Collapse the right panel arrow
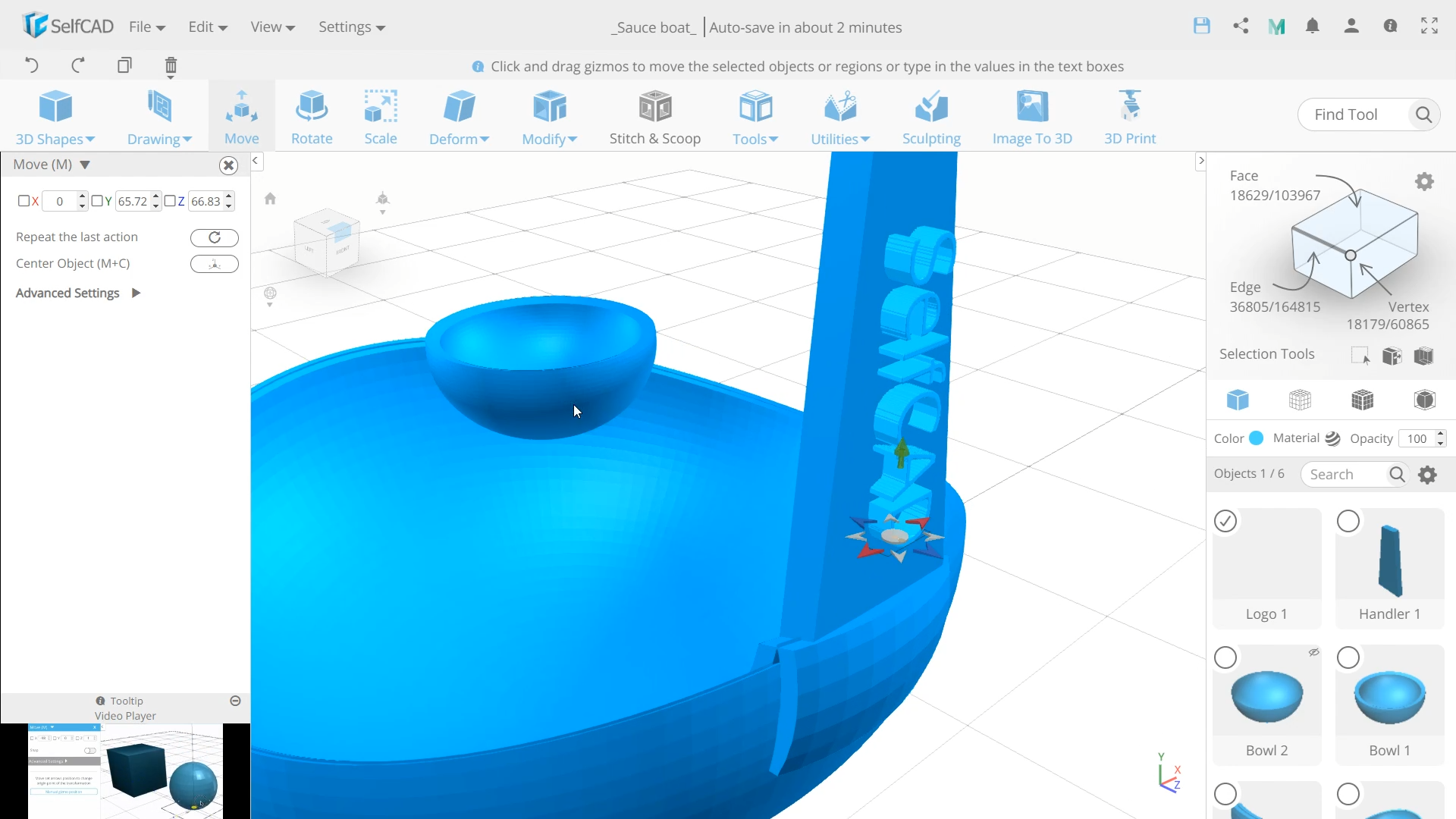This screenshot has width=1456, height=819. 1200,161
